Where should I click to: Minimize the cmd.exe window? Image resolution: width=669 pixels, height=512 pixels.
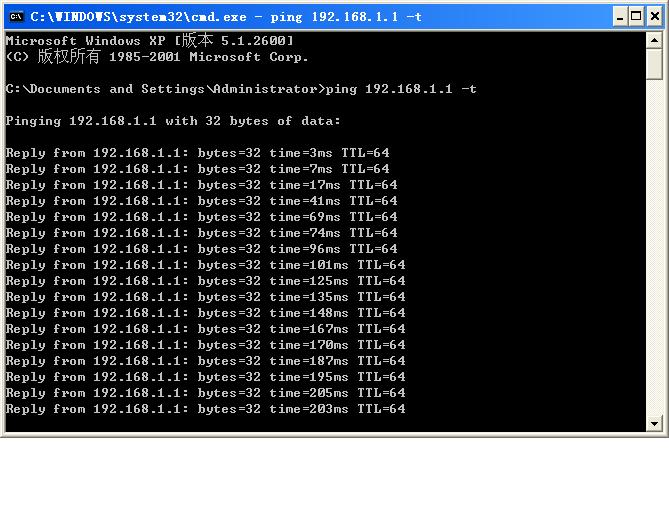coord(620,17)
